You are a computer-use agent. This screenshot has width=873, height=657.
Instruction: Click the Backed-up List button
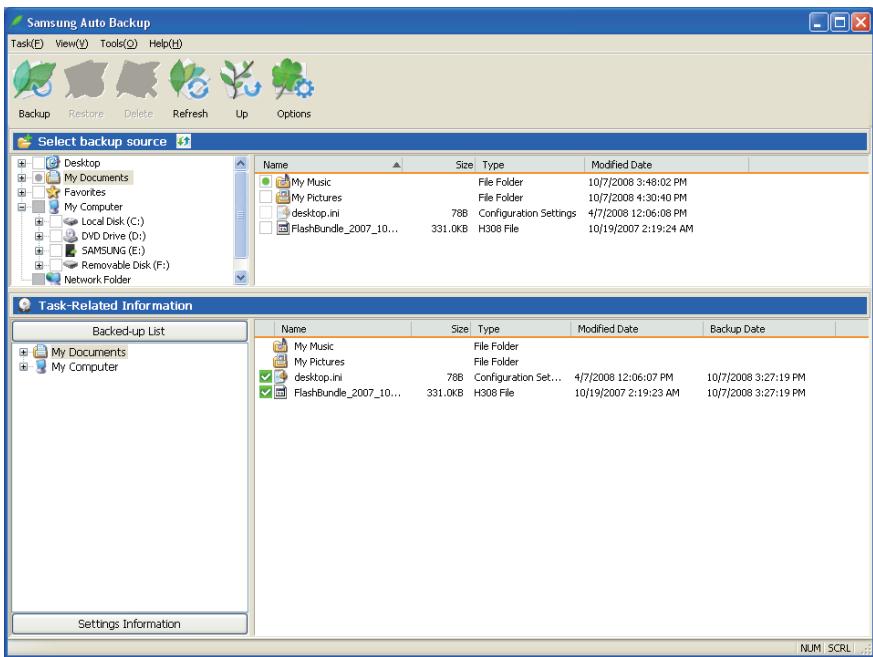[x=129, y=331]
